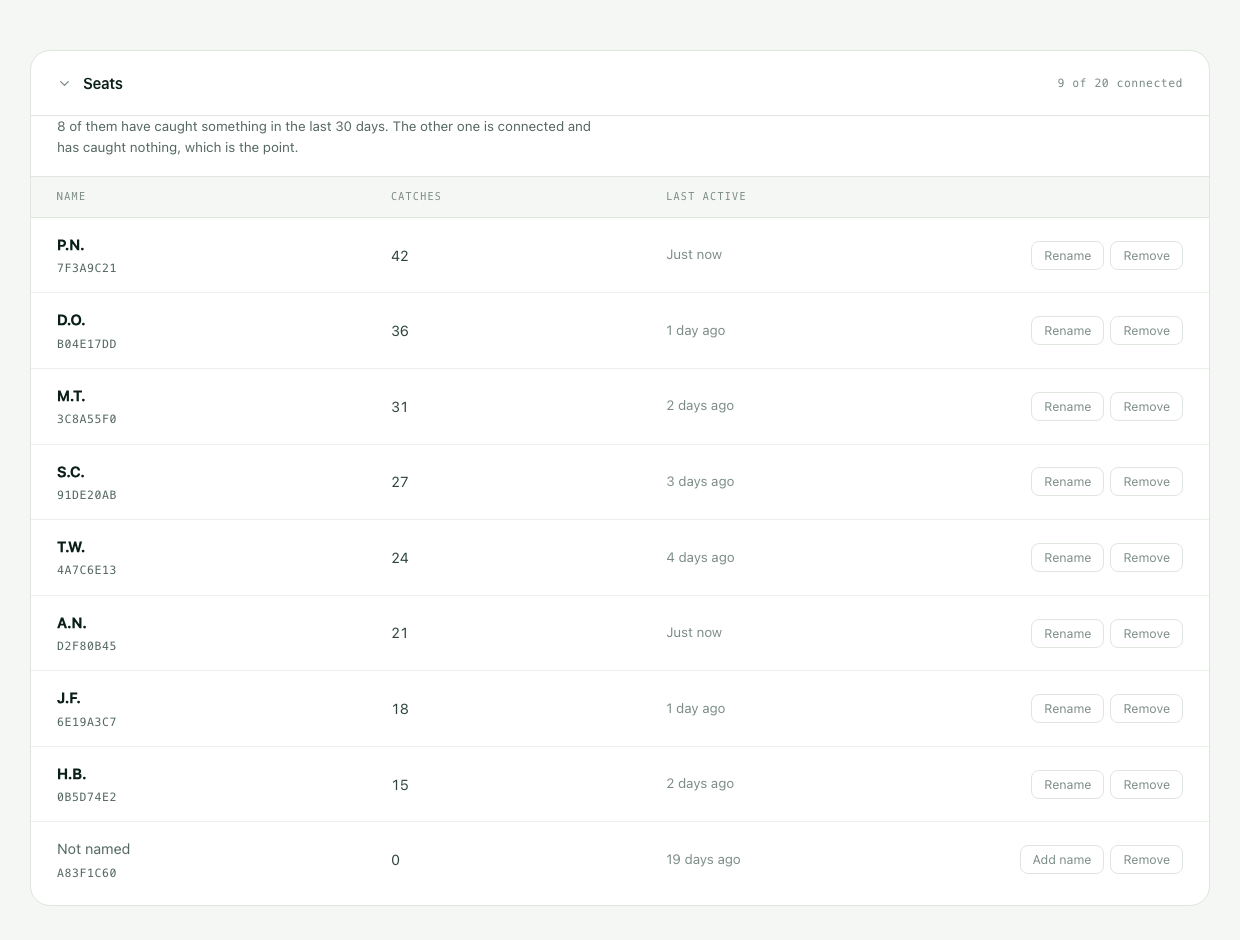
Task: Select the name D.O.
Action: pos(71,320)
